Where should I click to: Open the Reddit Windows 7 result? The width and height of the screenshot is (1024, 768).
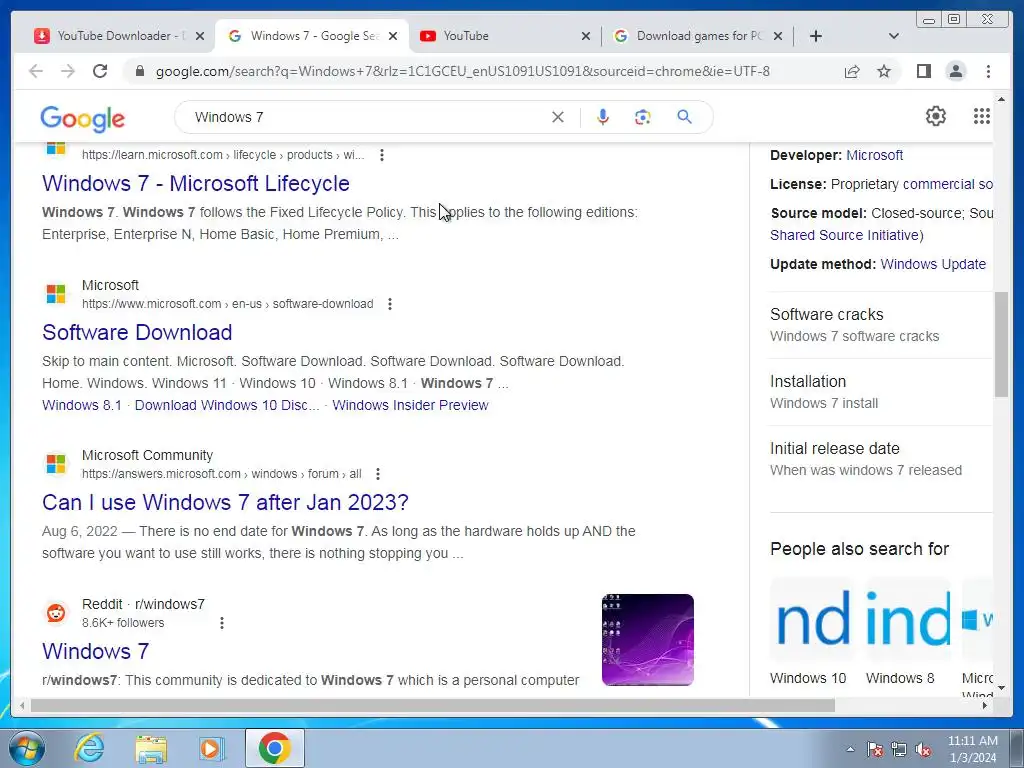coord(95,651)
